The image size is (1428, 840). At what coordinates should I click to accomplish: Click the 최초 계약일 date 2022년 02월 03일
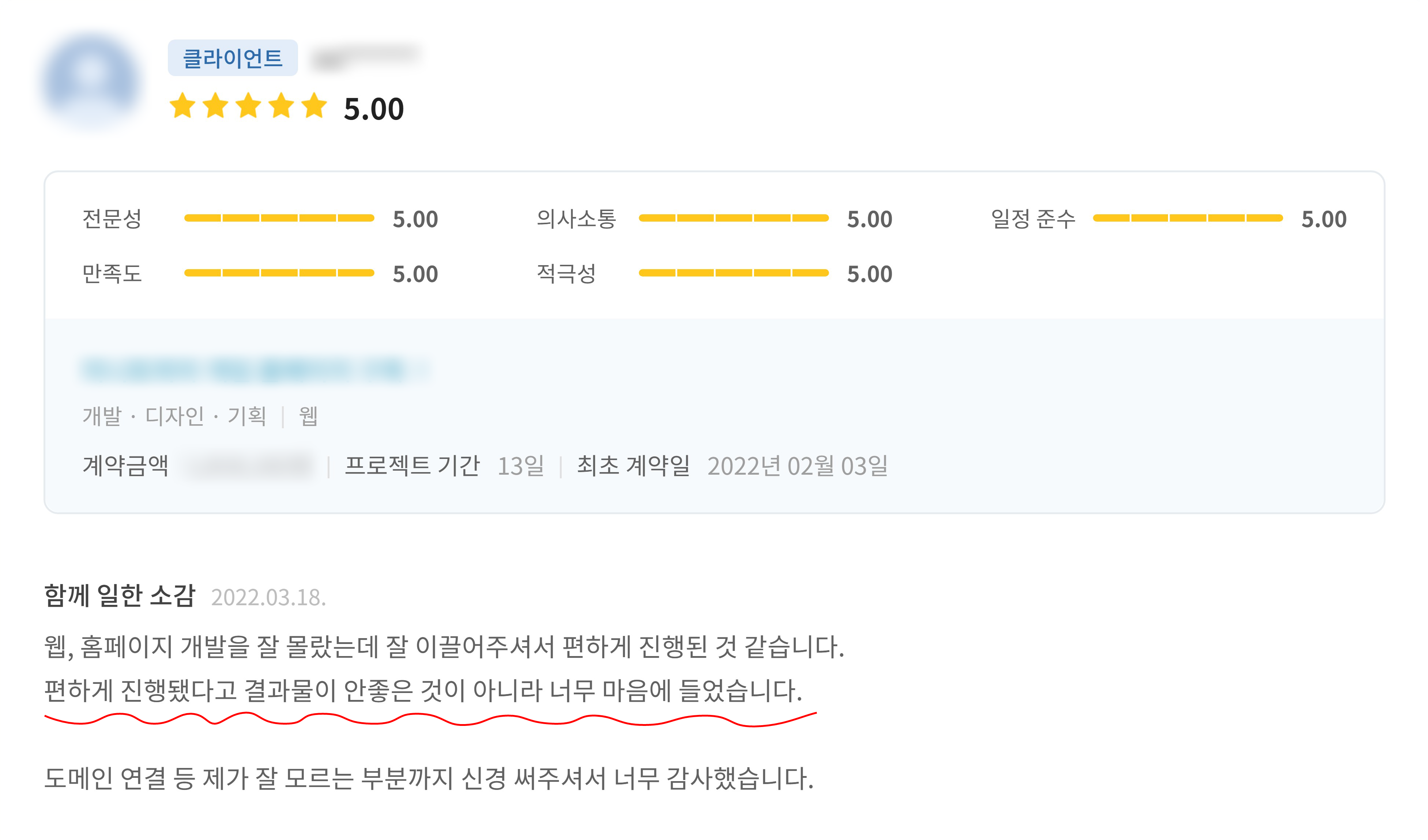797,466
